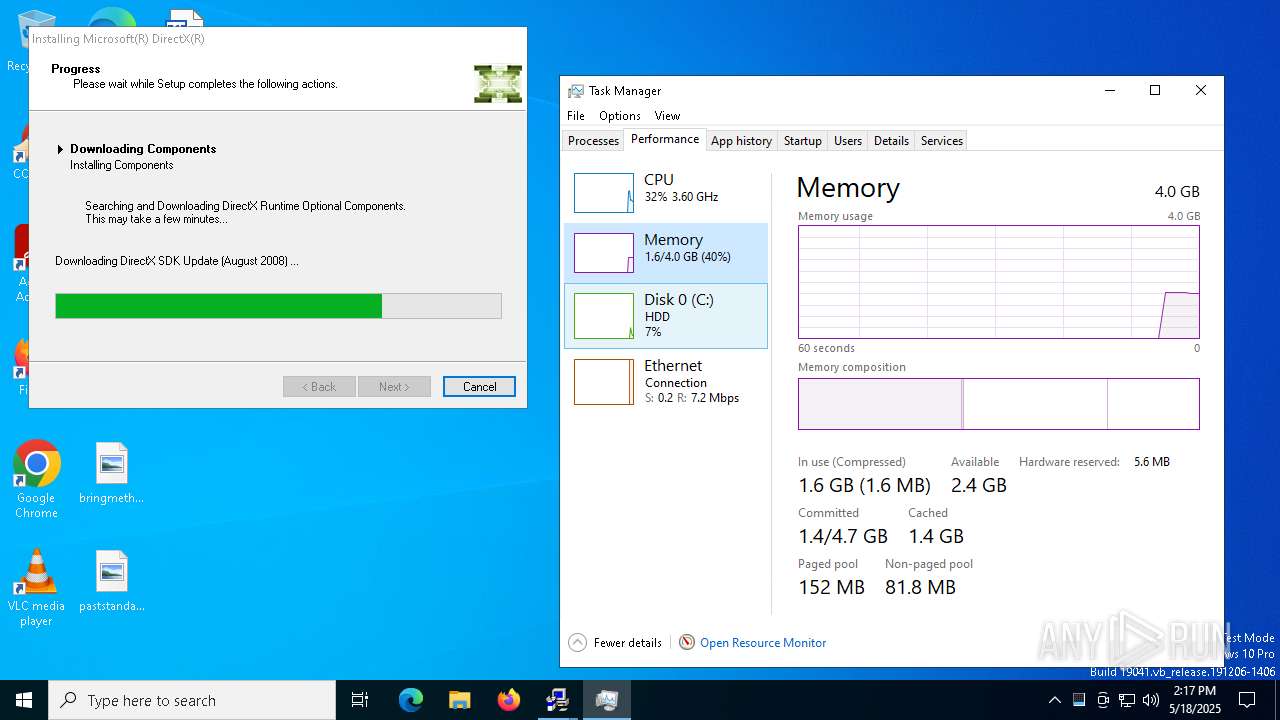
Task: Select the DirectX installer taskbar icon
Action: tap(557, 700)
